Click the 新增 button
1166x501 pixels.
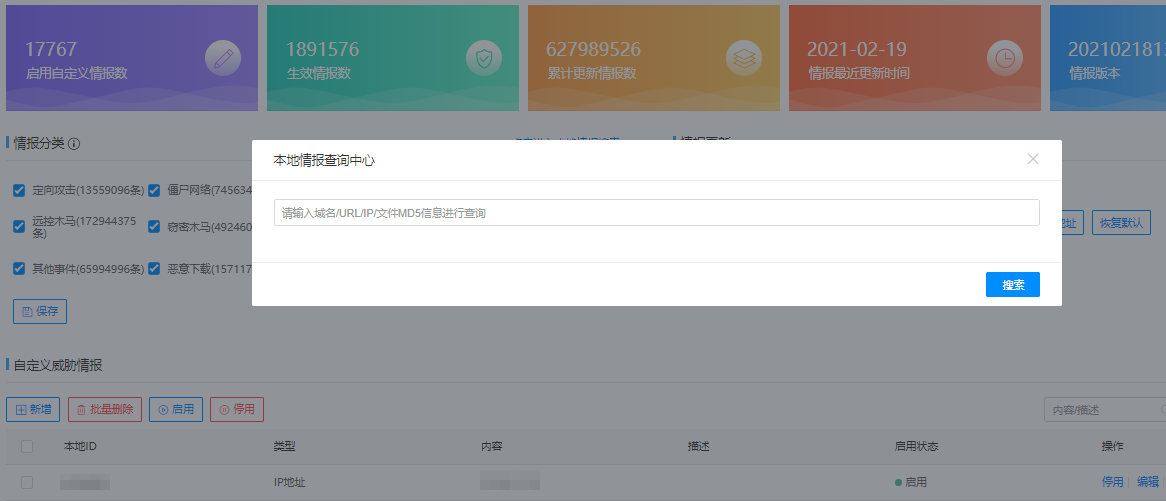33,410
